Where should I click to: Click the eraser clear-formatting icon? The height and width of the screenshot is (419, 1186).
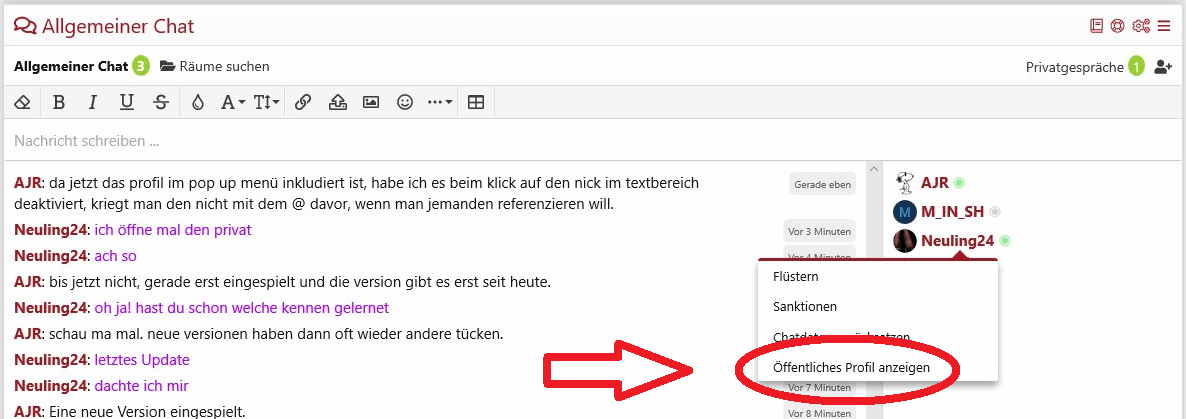[x=23, y=102]
